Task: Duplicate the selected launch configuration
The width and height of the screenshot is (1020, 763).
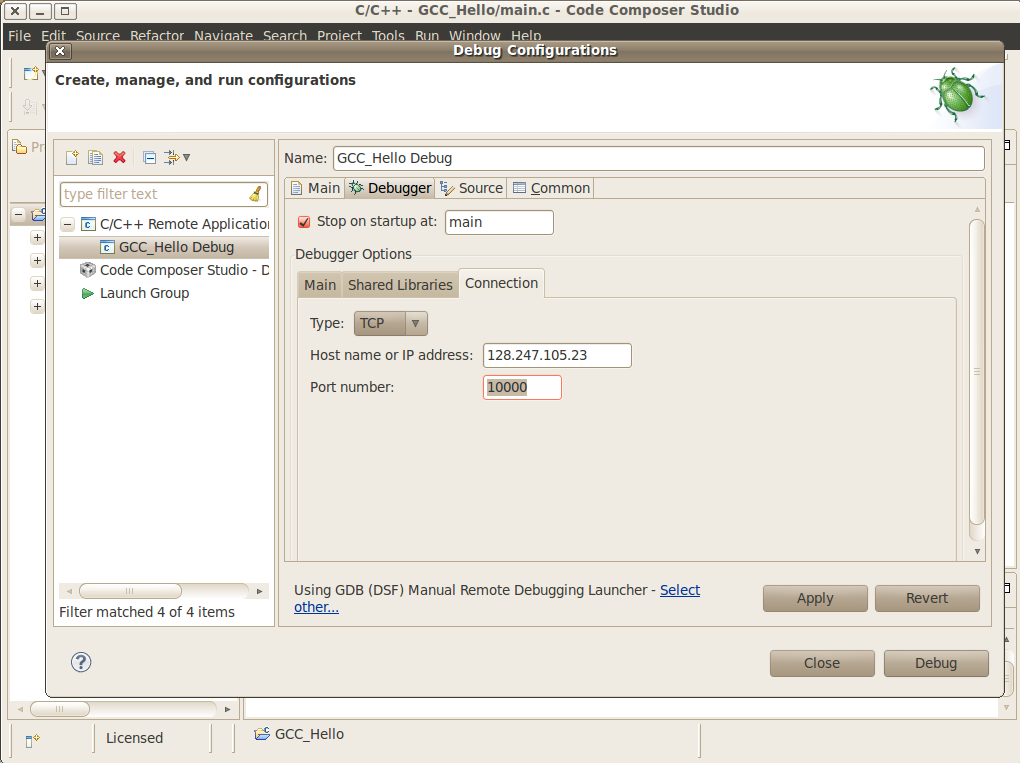Action: tap(95, 157)
